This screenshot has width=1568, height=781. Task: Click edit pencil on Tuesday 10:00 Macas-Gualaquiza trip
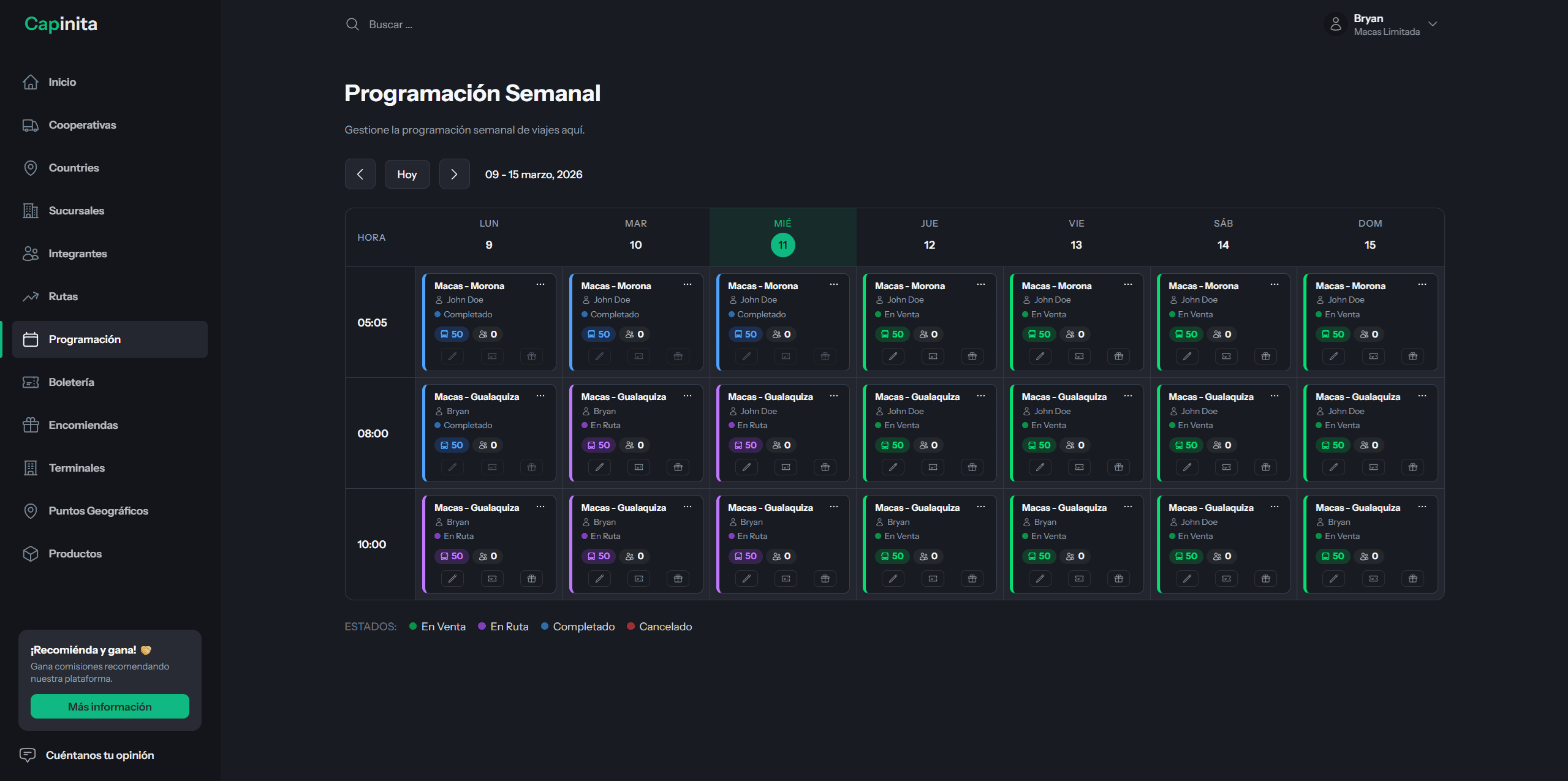click(x=599, y=579)
